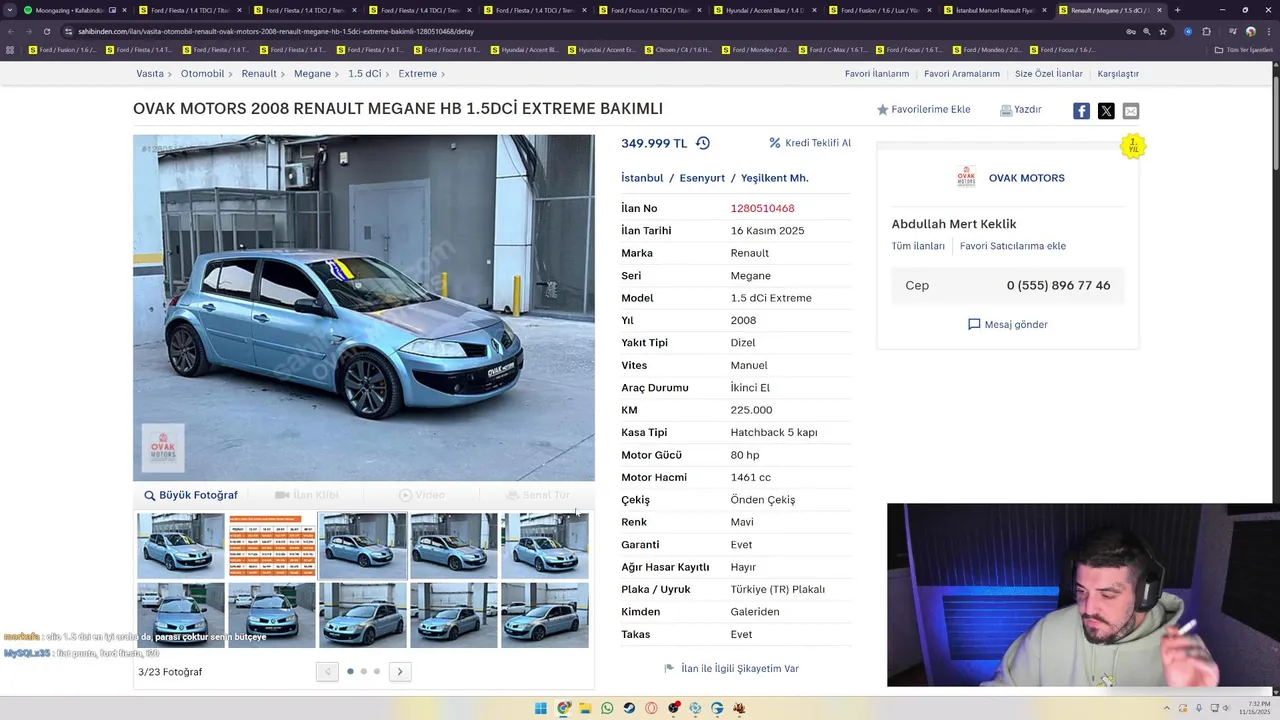Click KM value 225.000
1280x720 pixels.
click(x=751, y=410)
